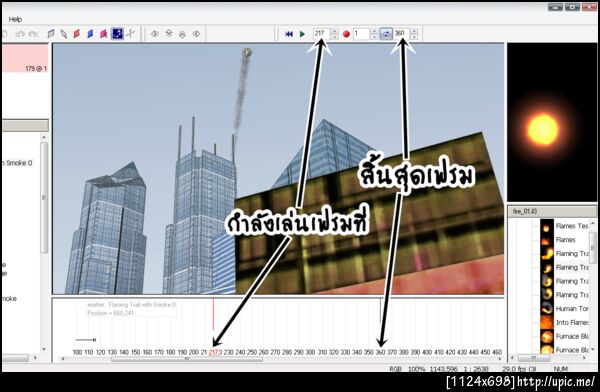Viewport: 600px width, 392px height.
Task: Click the downward diamond toolbar icon
Action: 182,34
